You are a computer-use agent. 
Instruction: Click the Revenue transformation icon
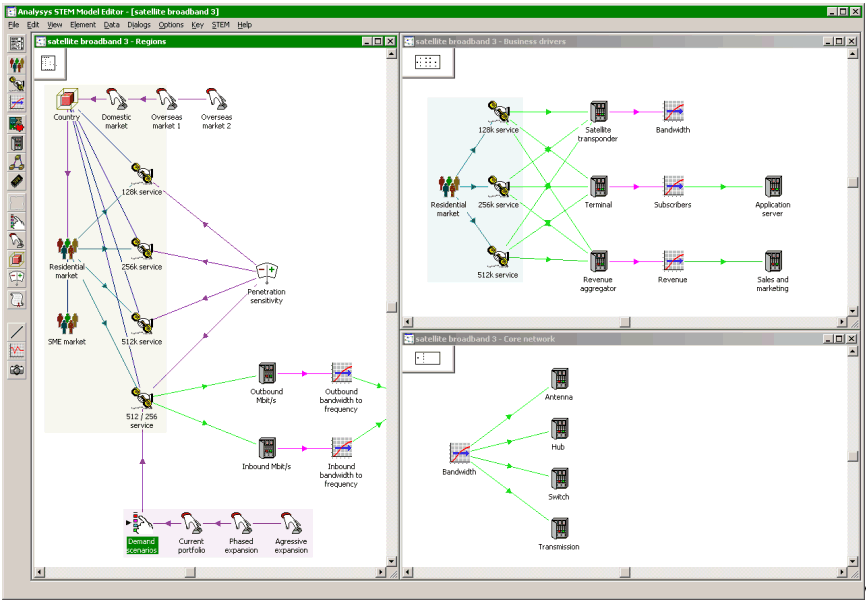click(x=673, y=262)
